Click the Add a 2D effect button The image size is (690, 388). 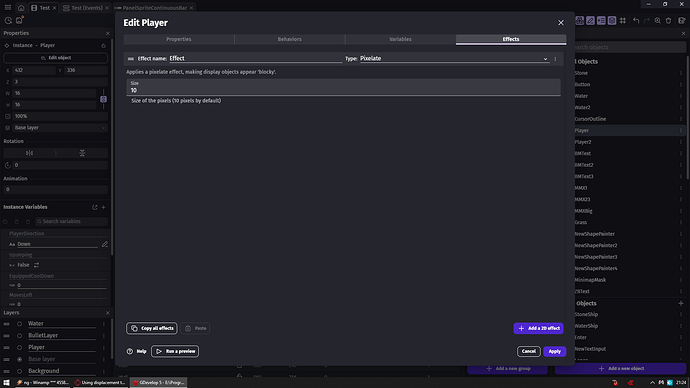pyautogui.click(x=538, y=328)
